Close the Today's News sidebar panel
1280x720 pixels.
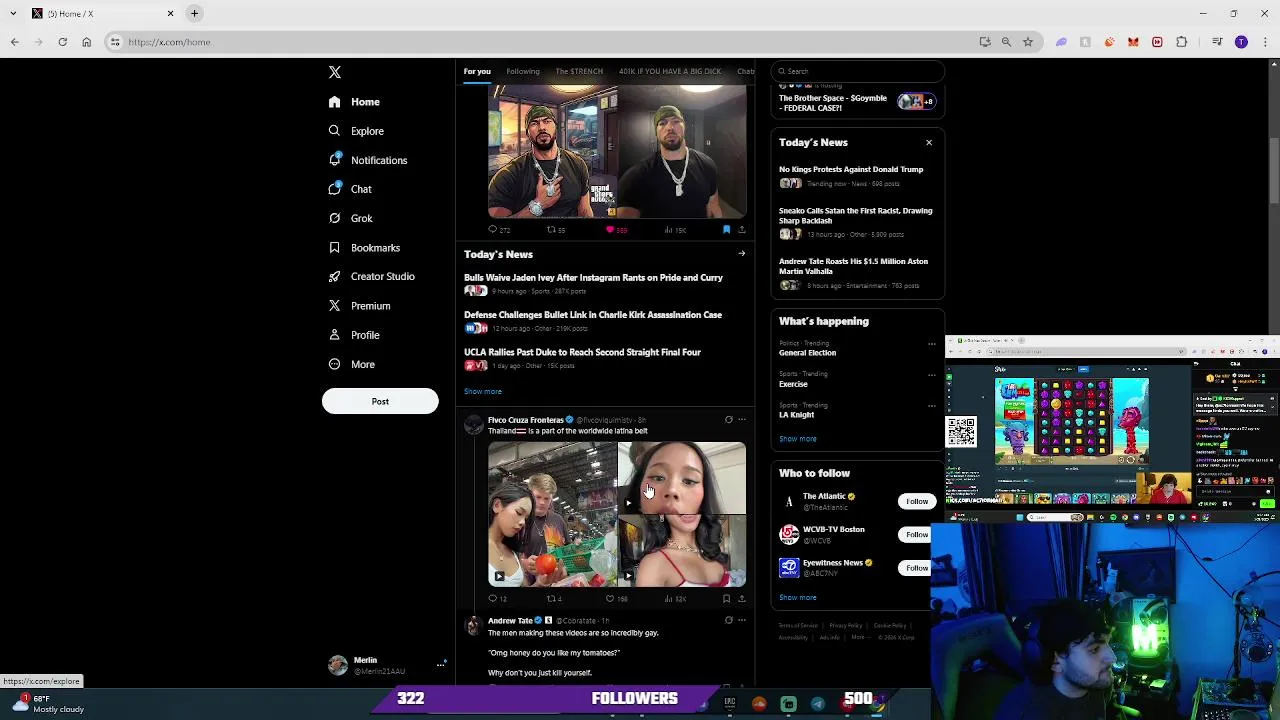[929, 142]
